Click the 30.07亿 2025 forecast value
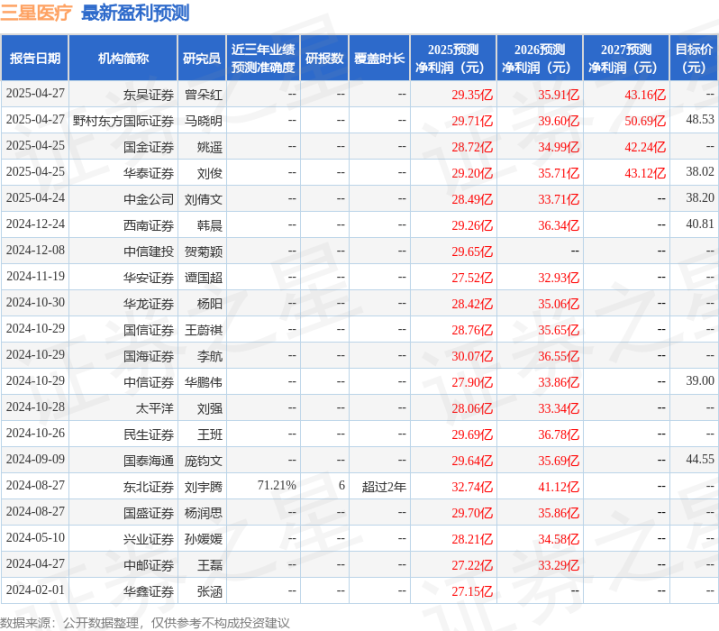This screenshot has height=631, width=719. click(x=472, y=356)
